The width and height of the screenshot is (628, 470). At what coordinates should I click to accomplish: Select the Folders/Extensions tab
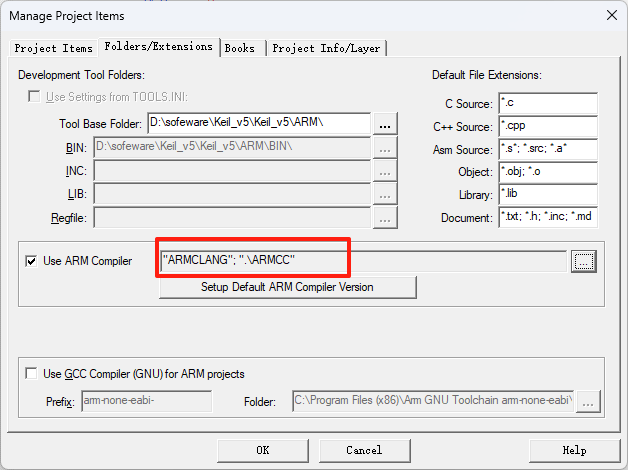(x=159, y=47)
